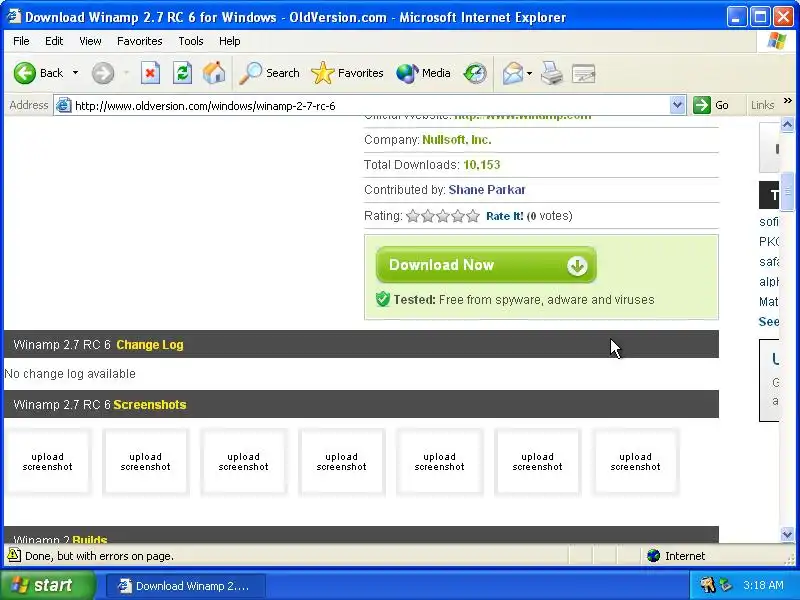Click the Change Log heading
The width and height of the screenshot is (800, 600).
coord(149,345)
